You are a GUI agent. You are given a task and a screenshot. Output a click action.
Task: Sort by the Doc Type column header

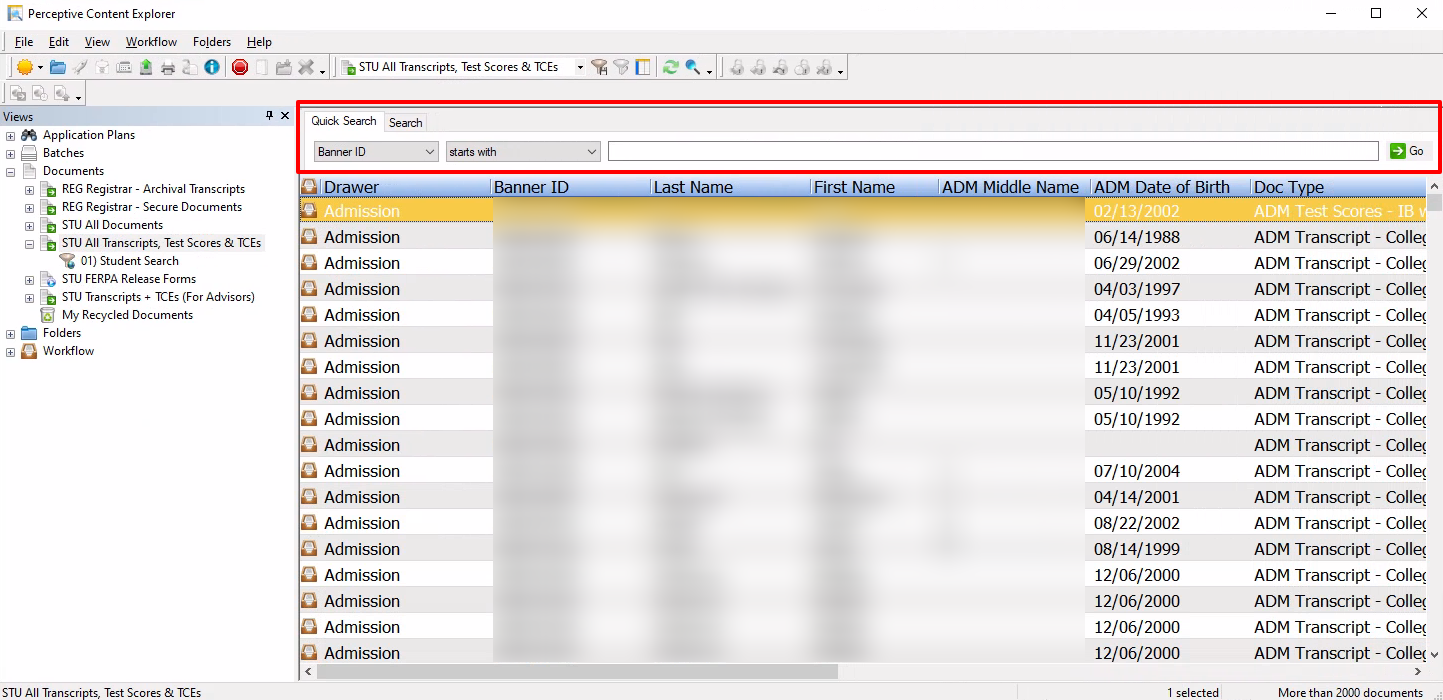[x=1338, y=187]
